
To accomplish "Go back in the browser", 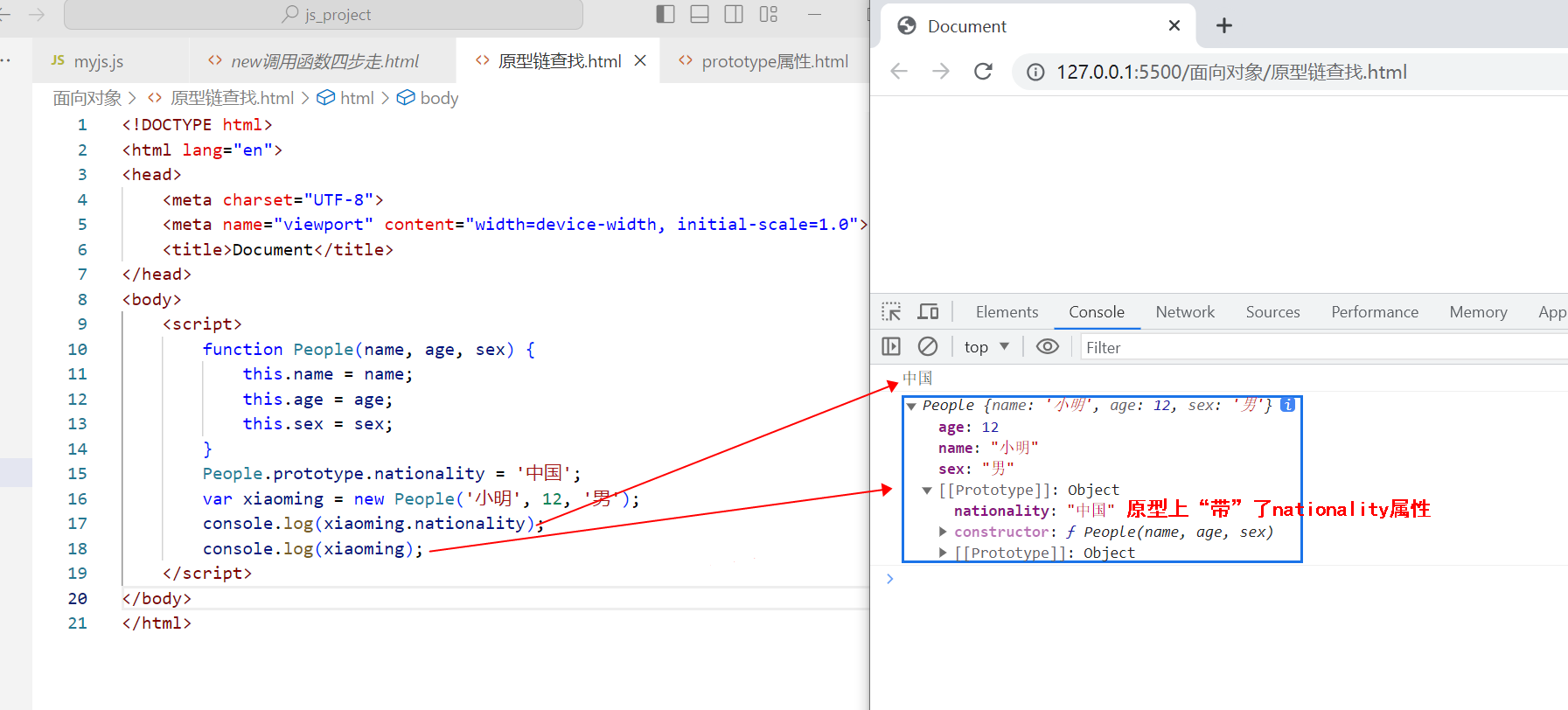I will click(x=899, y=72).
